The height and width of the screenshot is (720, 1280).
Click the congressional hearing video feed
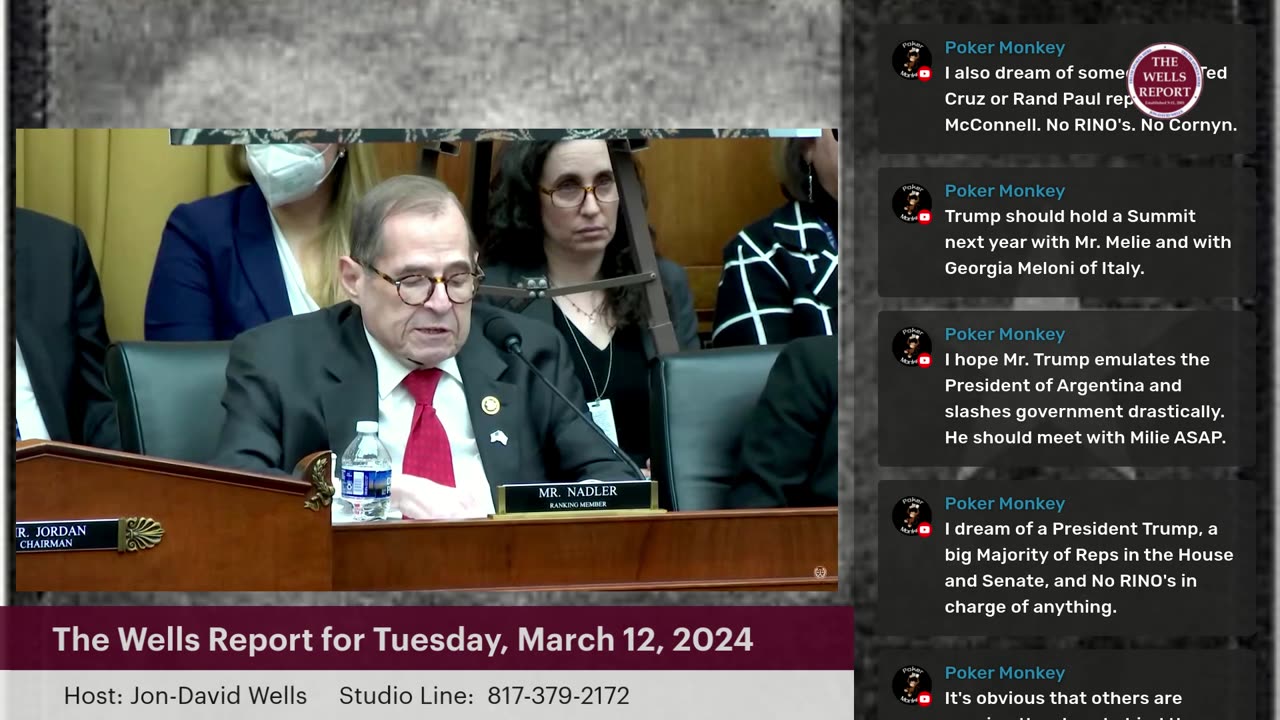tap(426, 360)
